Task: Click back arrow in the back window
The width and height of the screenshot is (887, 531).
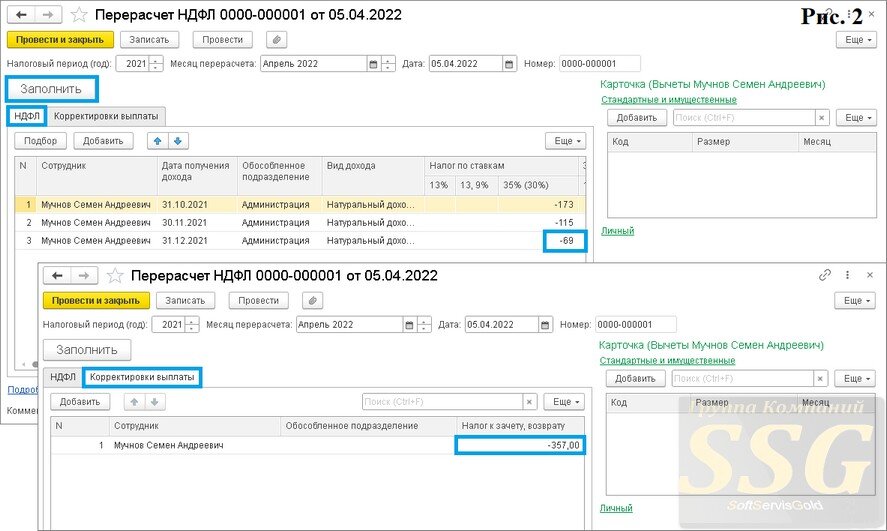Action: (21, 14)
